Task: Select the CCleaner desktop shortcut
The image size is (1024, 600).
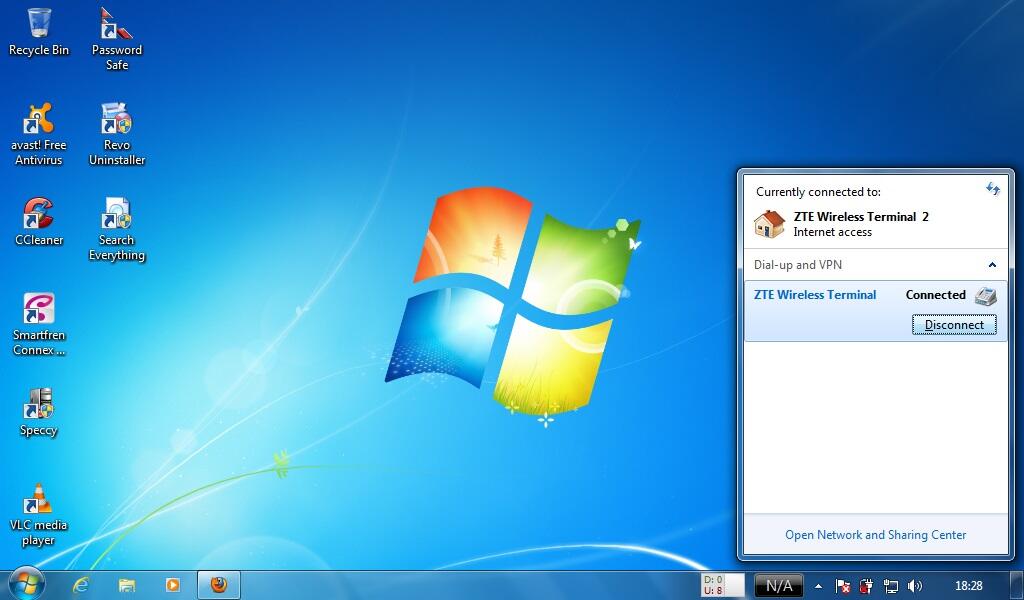Action: point(39,221)
